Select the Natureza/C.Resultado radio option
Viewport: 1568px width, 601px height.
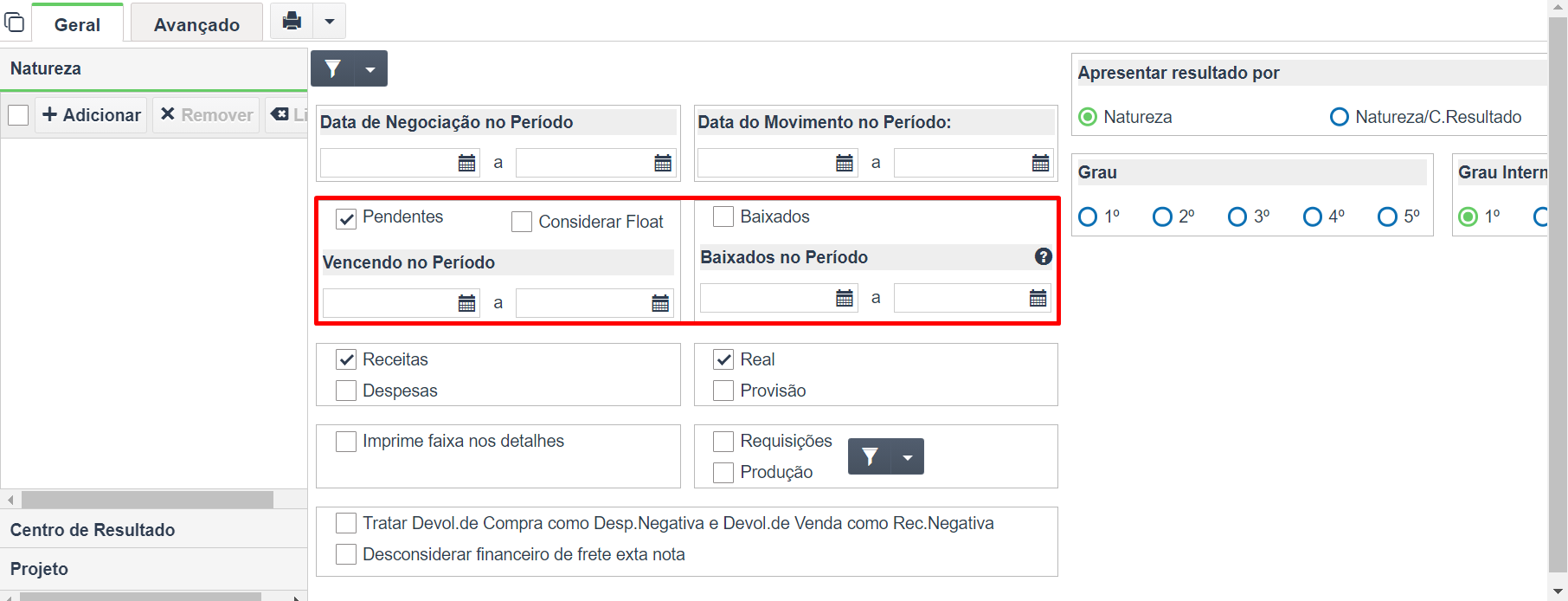[x=1339, y=117]
